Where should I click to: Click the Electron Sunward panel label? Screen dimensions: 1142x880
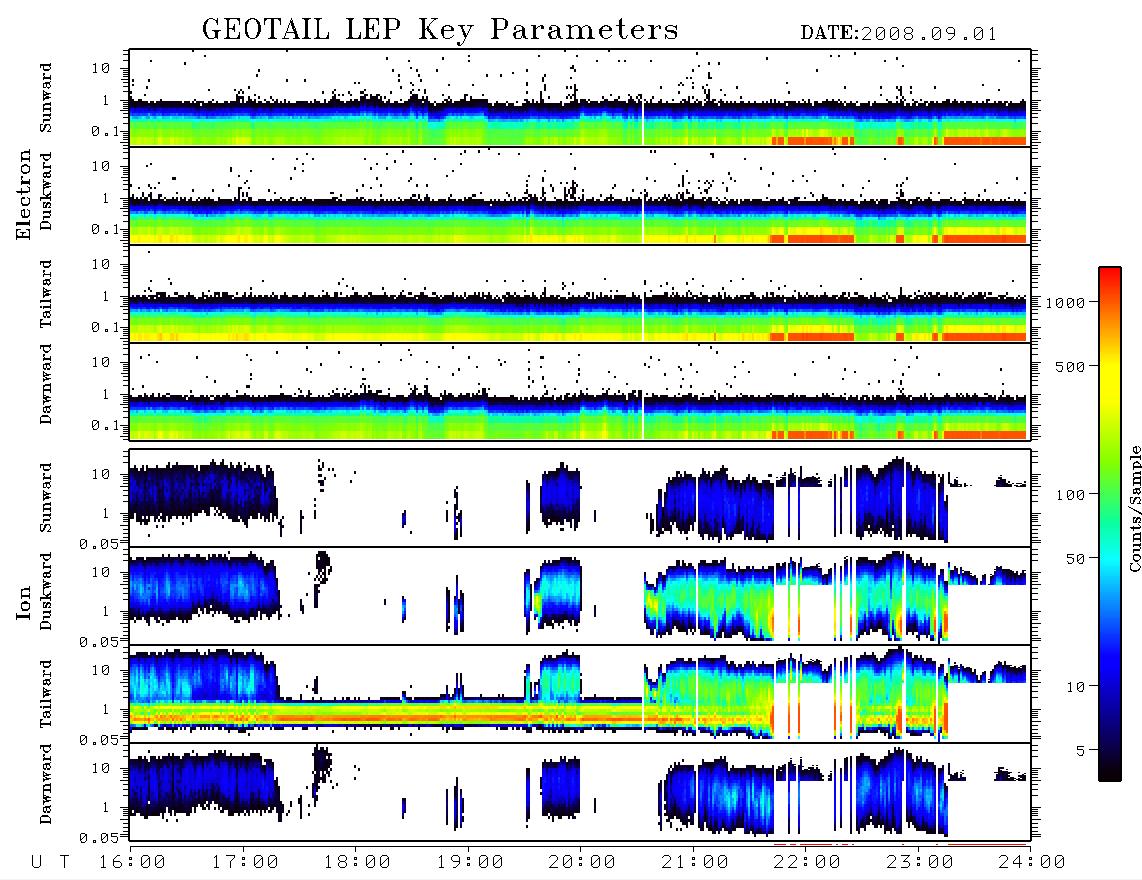click(47, 98)
